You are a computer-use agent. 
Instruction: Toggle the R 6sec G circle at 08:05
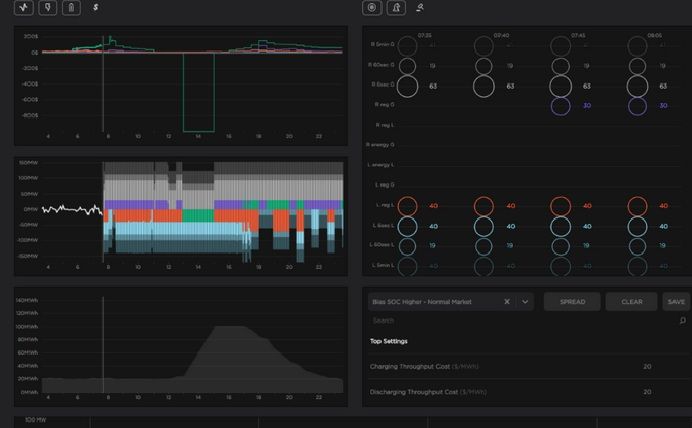[x=637, y=66]
